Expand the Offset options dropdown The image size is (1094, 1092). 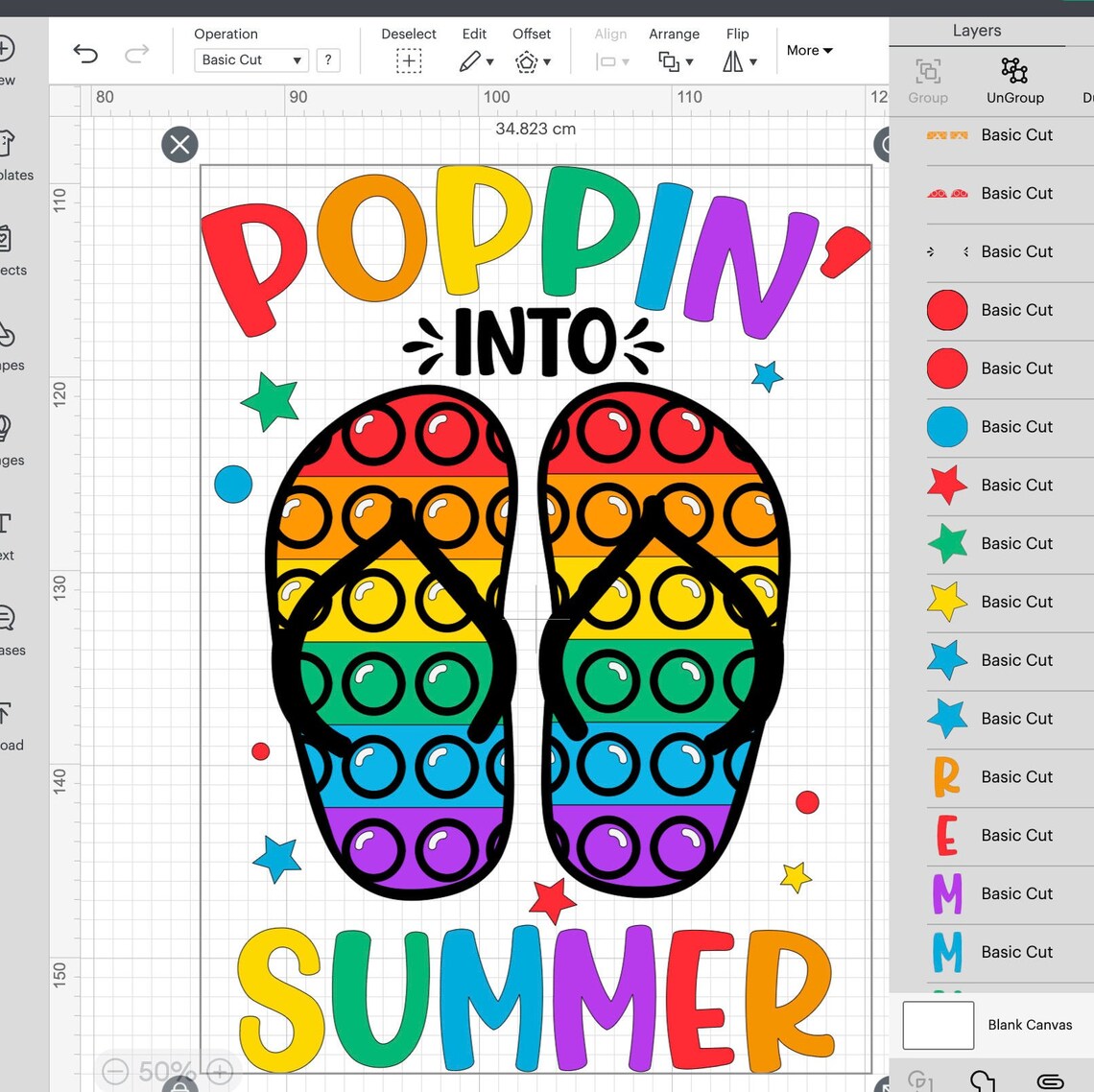pos(549,61)
